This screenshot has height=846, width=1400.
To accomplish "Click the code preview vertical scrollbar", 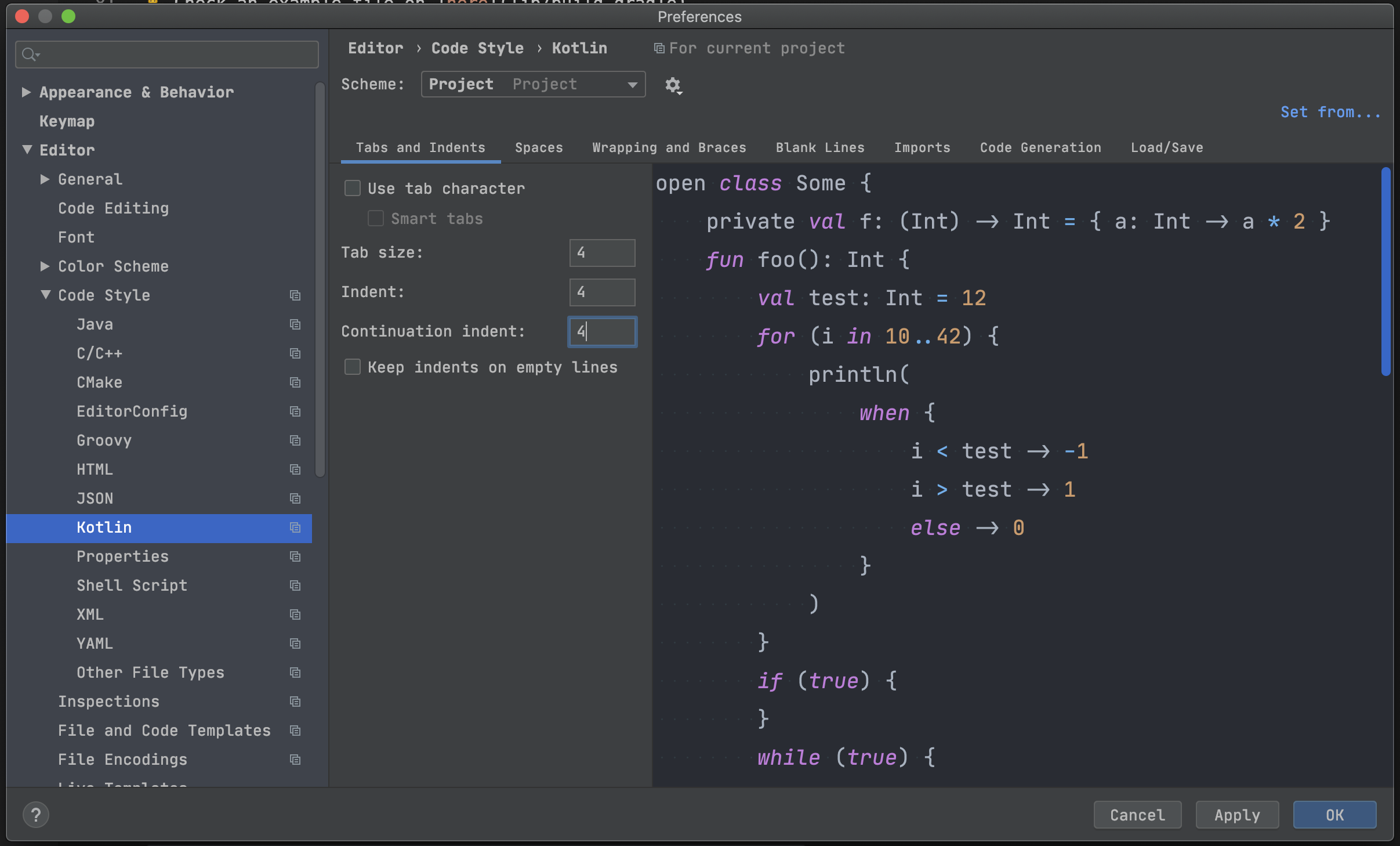I will [1386, 272].
